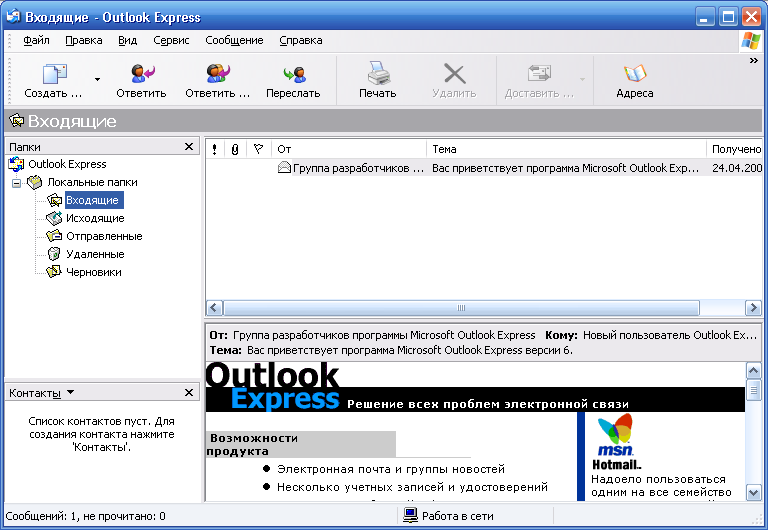Image resolution: width=768 pixels, height=530 pixels.
Task: Close the Контакты contacts pane
Action: [x=189, y=392]
